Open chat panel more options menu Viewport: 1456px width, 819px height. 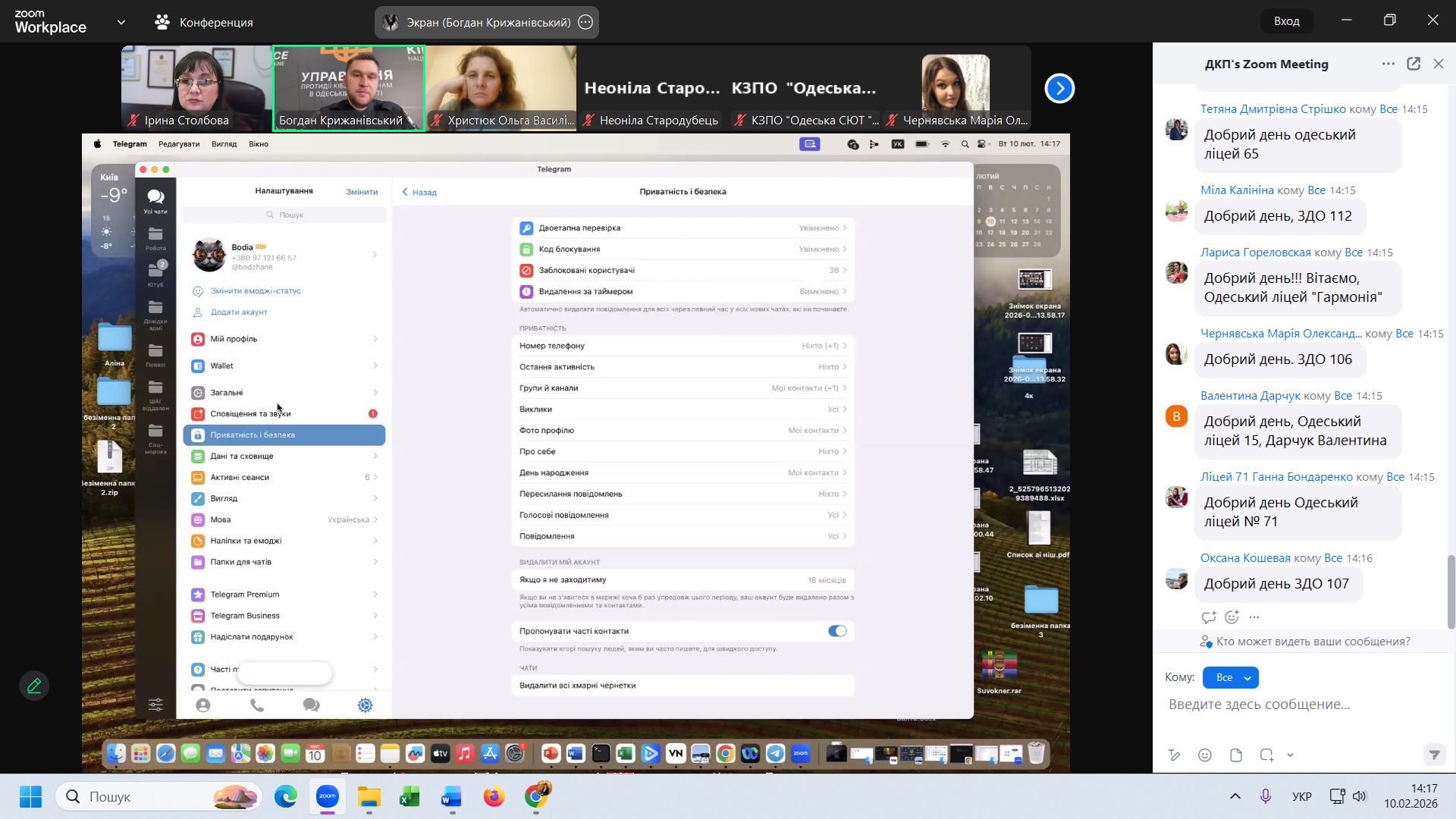(1388, 64)
